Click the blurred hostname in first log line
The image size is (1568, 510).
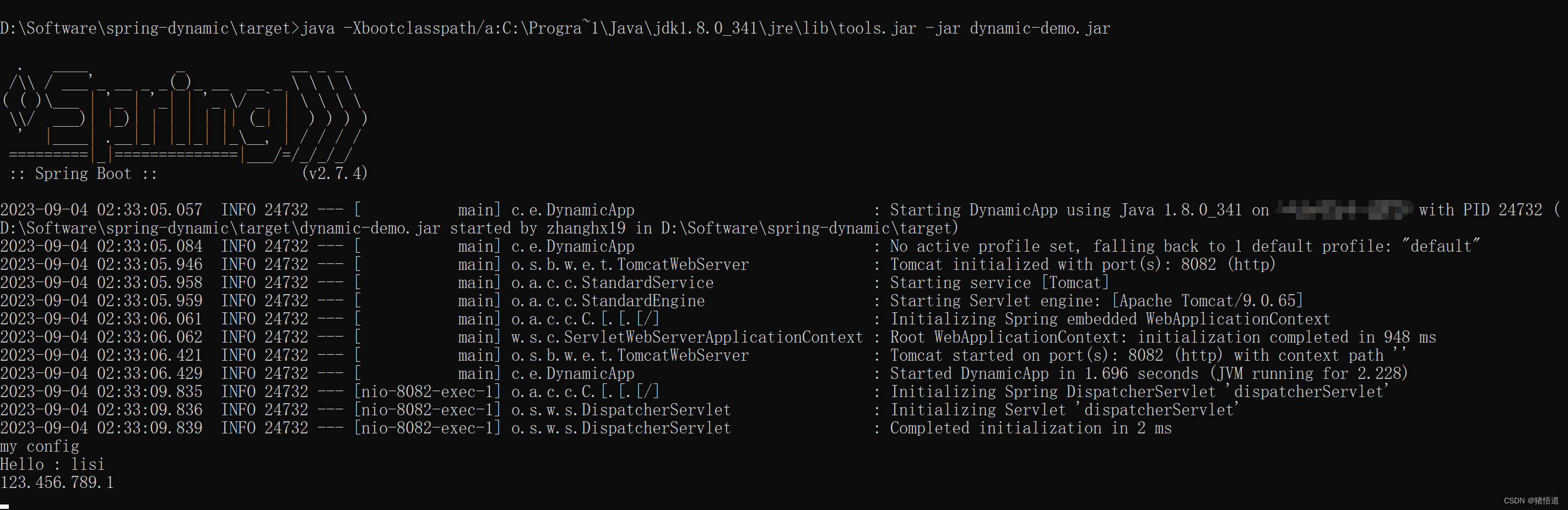1344,210
